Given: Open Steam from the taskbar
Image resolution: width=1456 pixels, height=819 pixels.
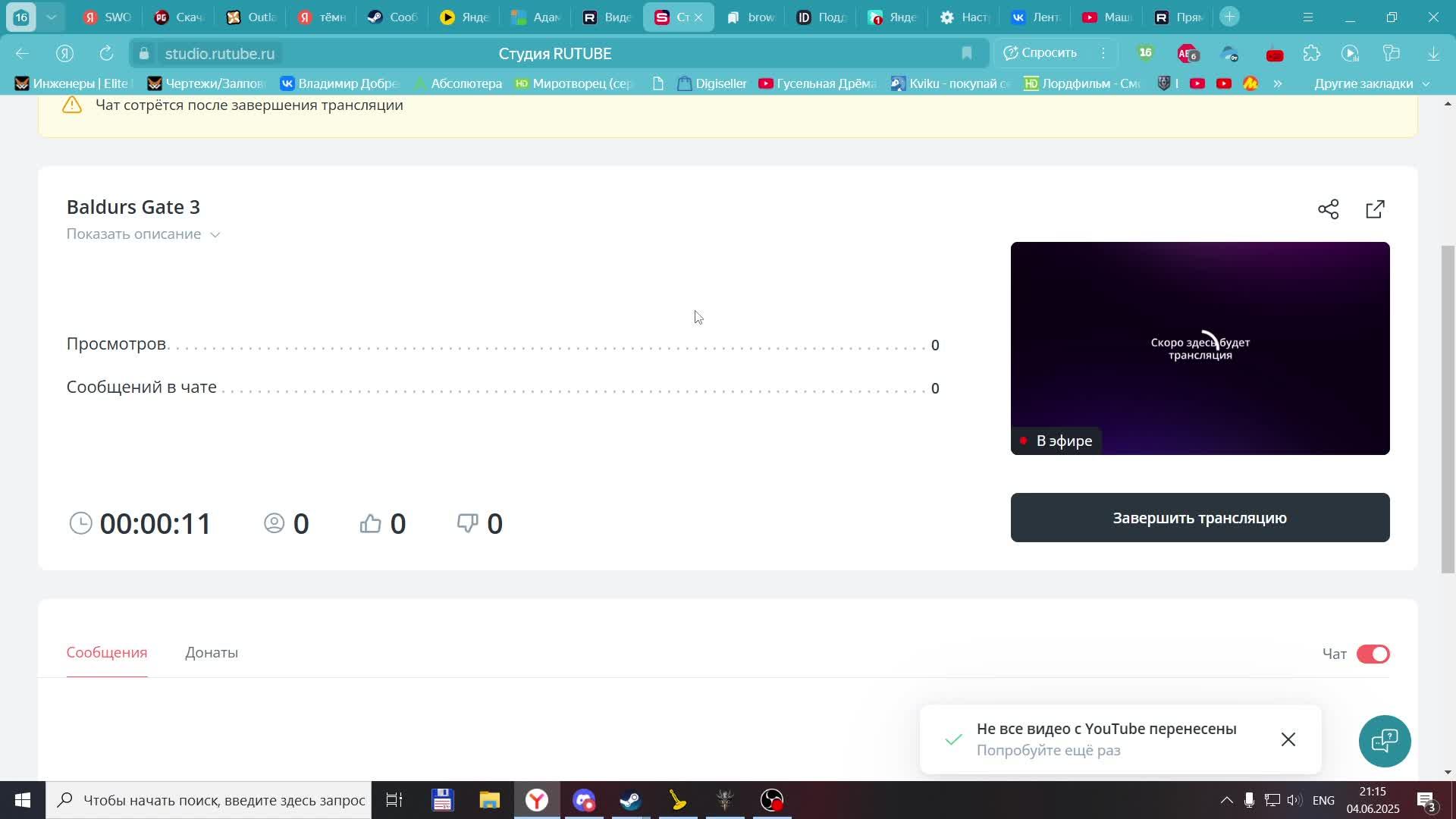Looking at the screenshot, I should pos(631,800).
